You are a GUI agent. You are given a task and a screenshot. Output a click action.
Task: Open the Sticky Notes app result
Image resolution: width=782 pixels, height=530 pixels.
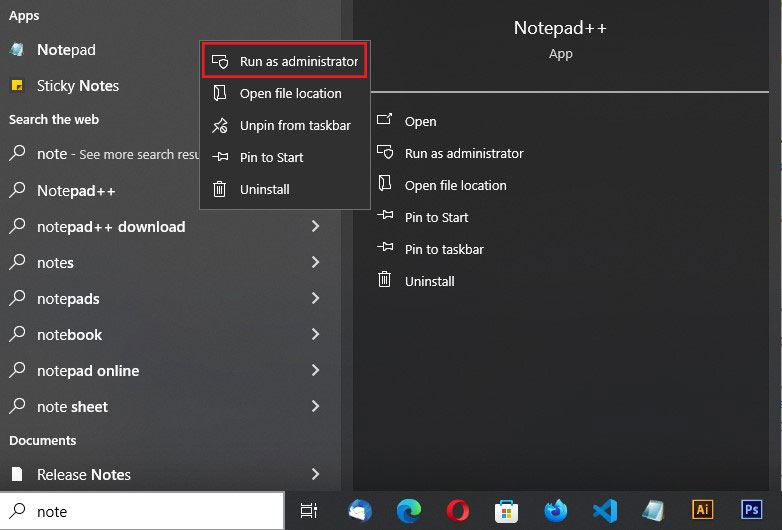(100, 86)
